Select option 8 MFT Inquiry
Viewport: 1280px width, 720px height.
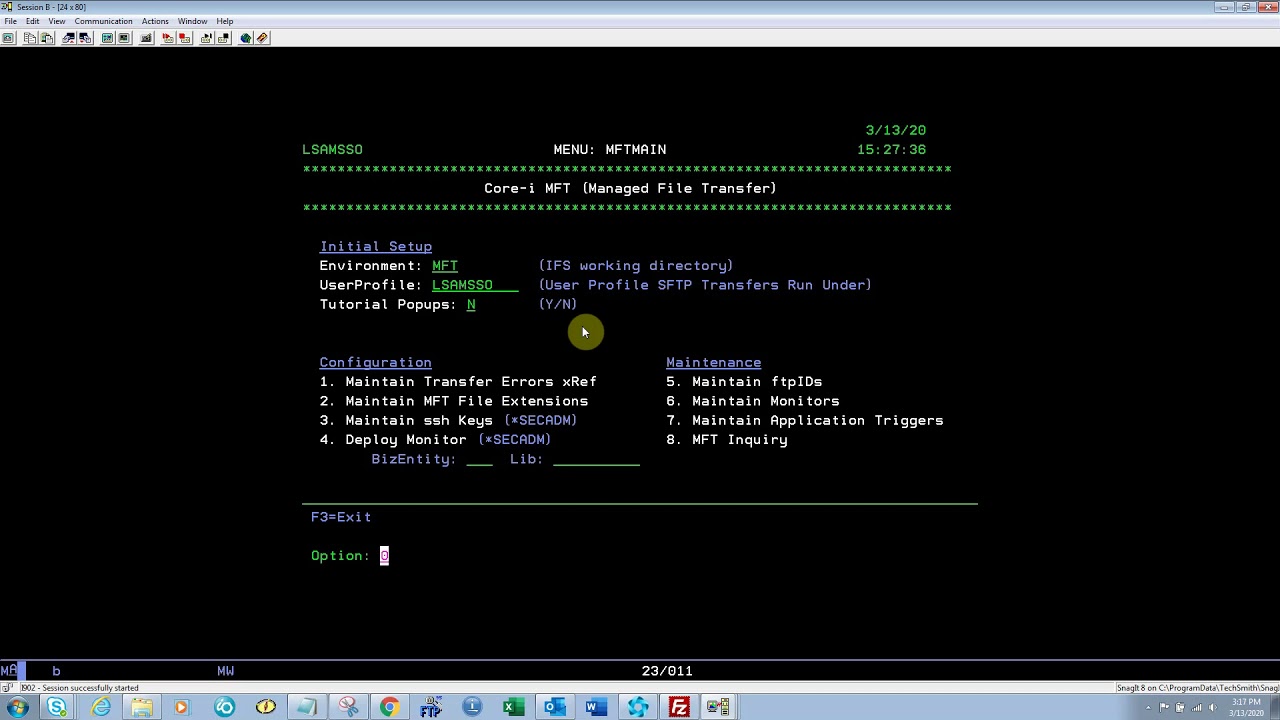tap(727, 440)
